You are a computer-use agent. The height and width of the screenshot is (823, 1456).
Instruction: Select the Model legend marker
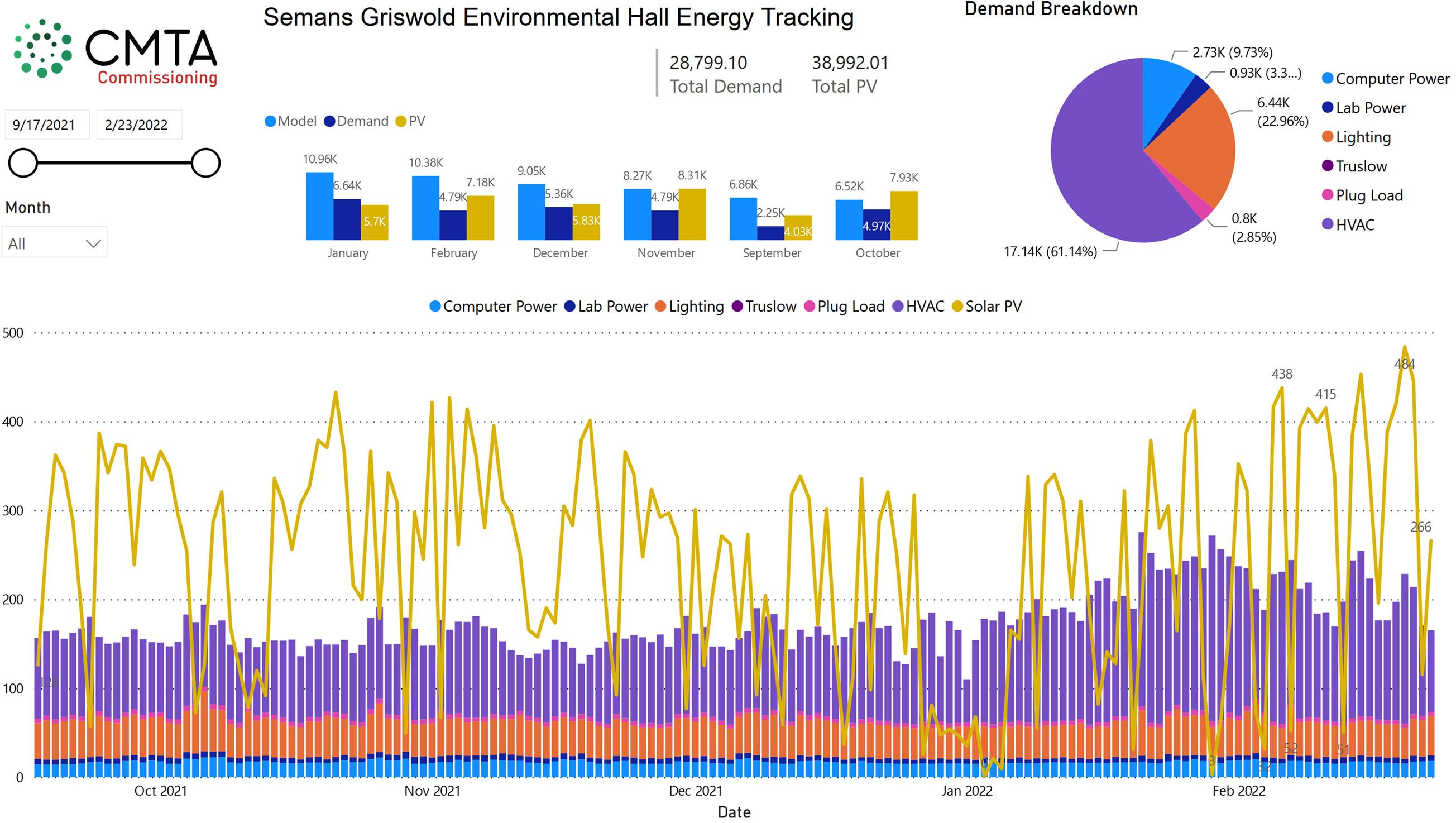point(270,122)
